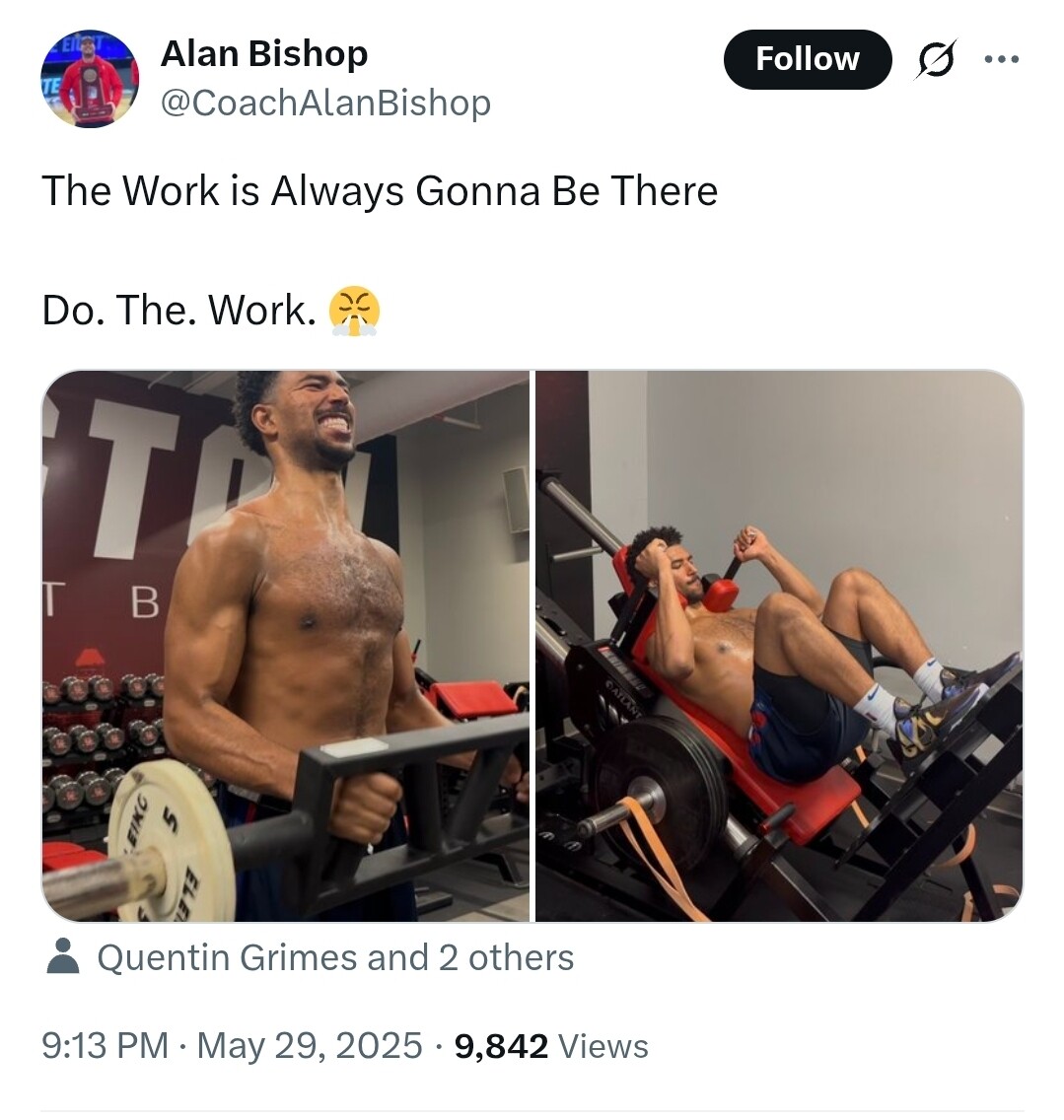Open Quentin Grimes and 2 others tags

tap(335, 957)
